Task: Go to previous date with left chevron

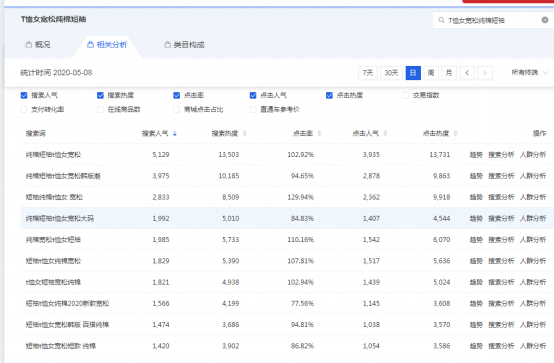Action: [467, 73]
